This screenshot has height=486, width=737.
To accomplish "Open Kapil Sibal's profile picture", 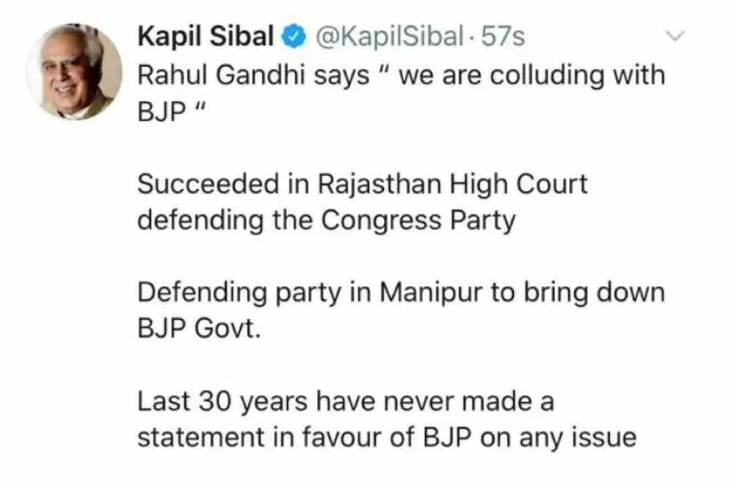I will tap(74, 72).
